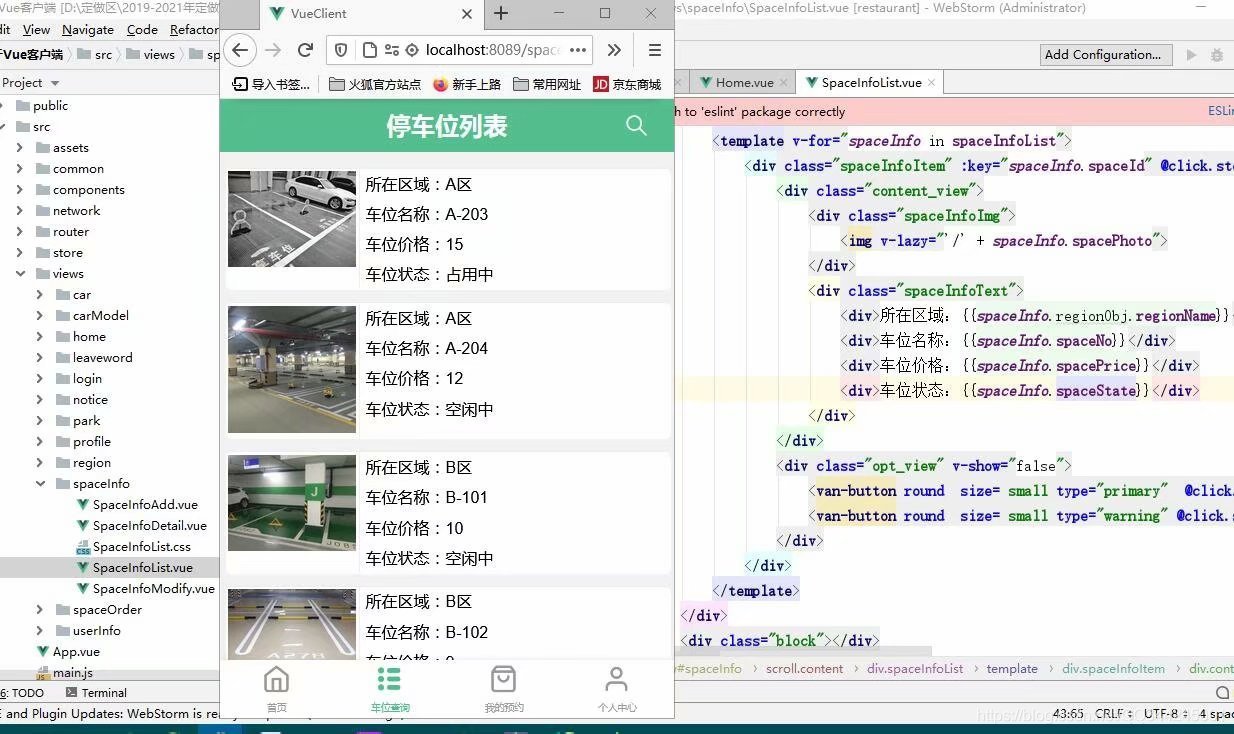
Task: Open 京东商城 bookmark link
Action: (x=628, y=84)
